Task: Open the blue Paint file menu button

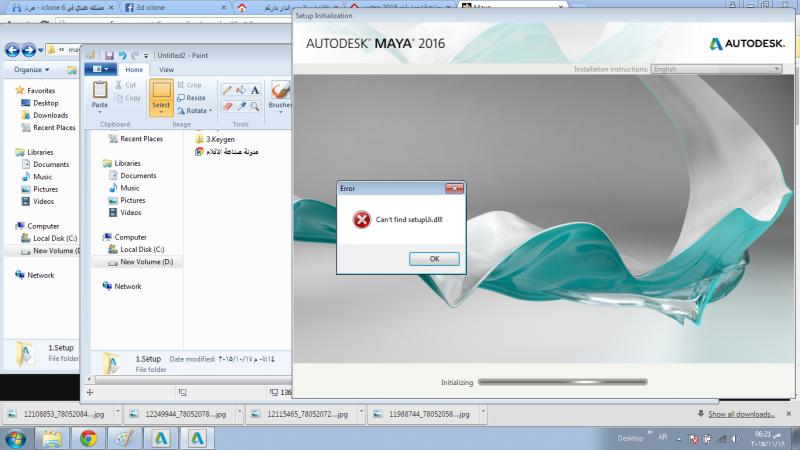Action: point(100,69)
